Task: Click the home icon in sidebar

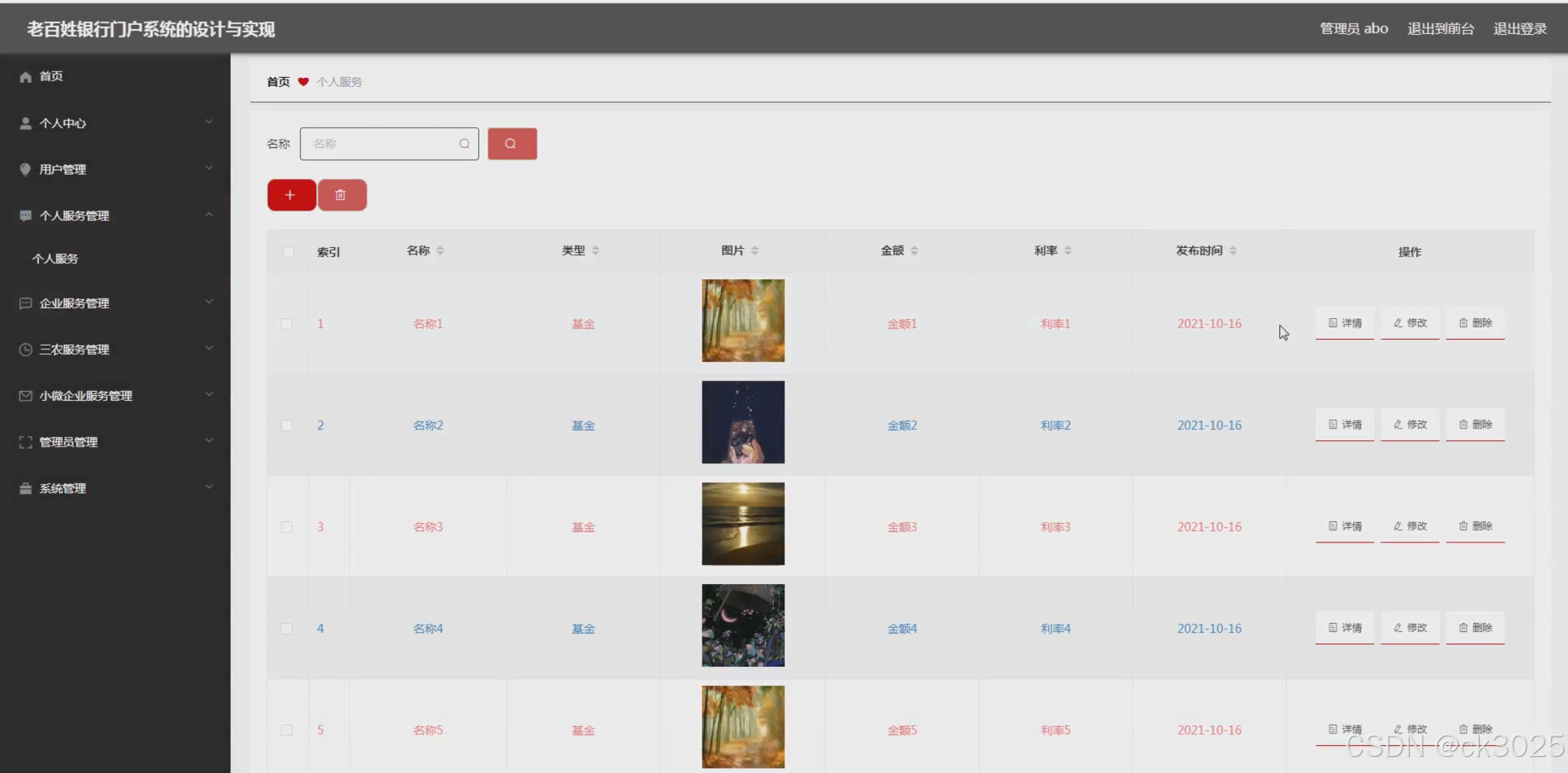Action: [x=26, y=76]
